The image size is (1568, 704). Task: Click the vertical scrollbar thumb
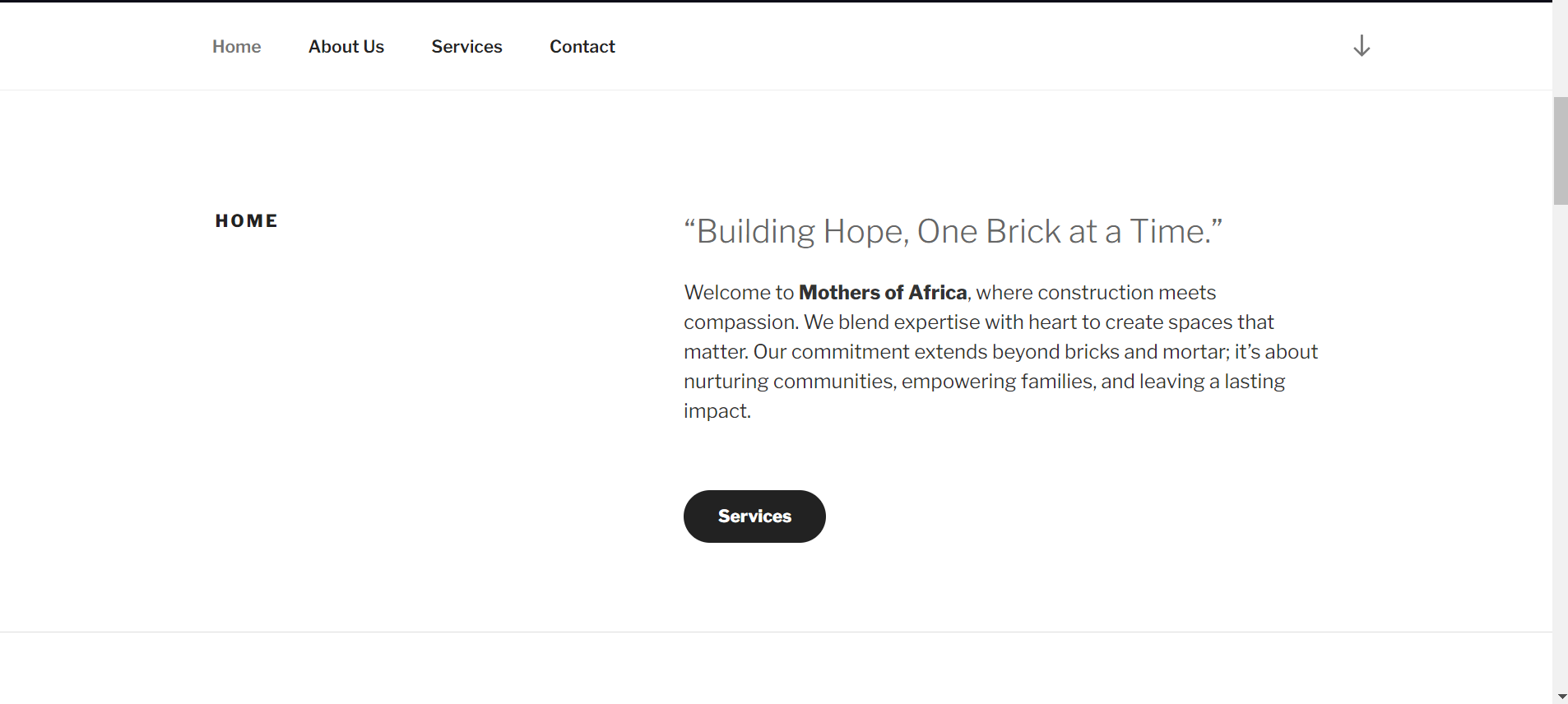click(1560, 151)
